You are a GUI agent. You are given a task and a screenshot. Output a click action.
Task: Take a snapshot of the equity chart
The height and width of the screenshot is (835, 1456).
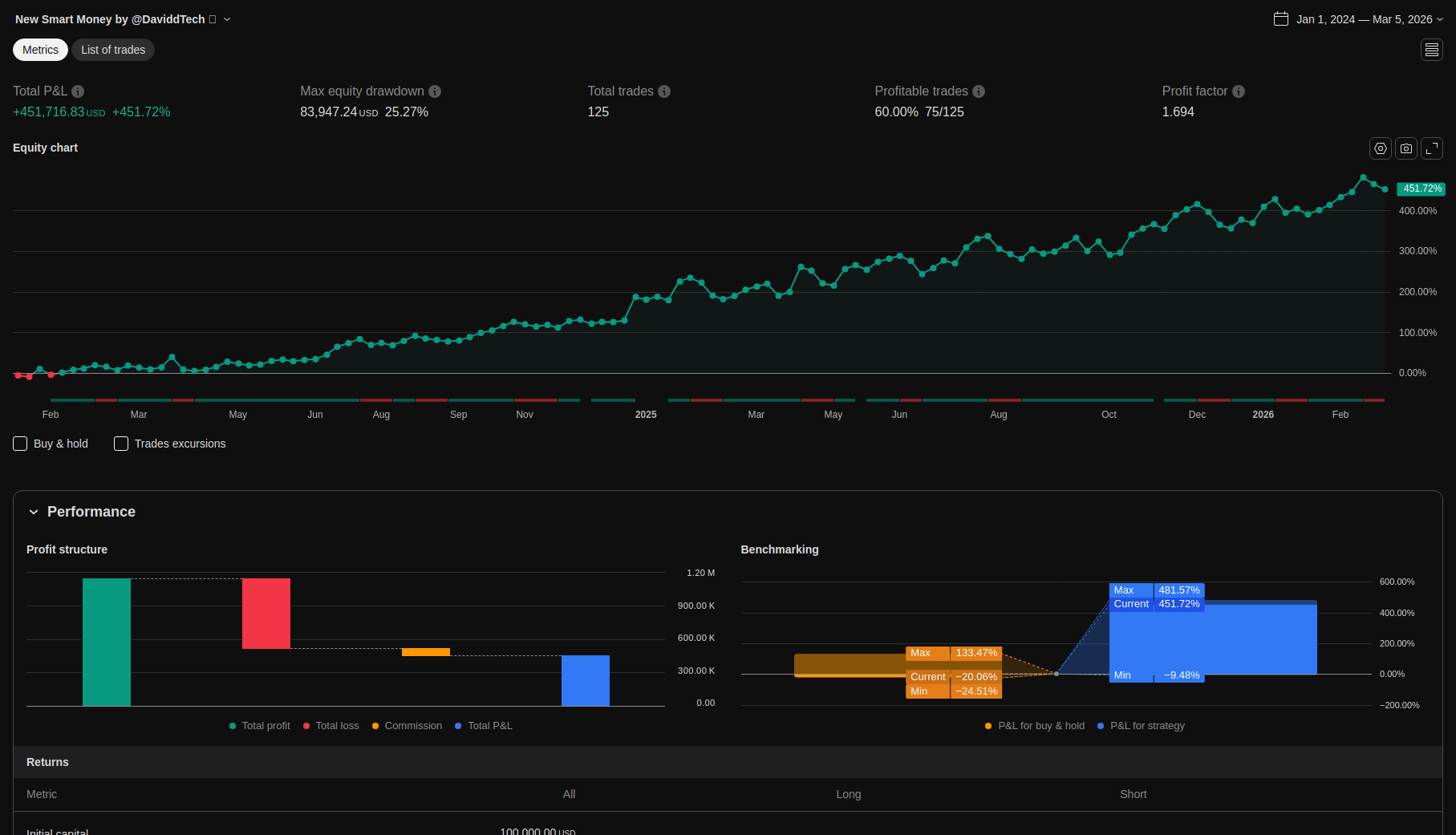coord(1405,148)
